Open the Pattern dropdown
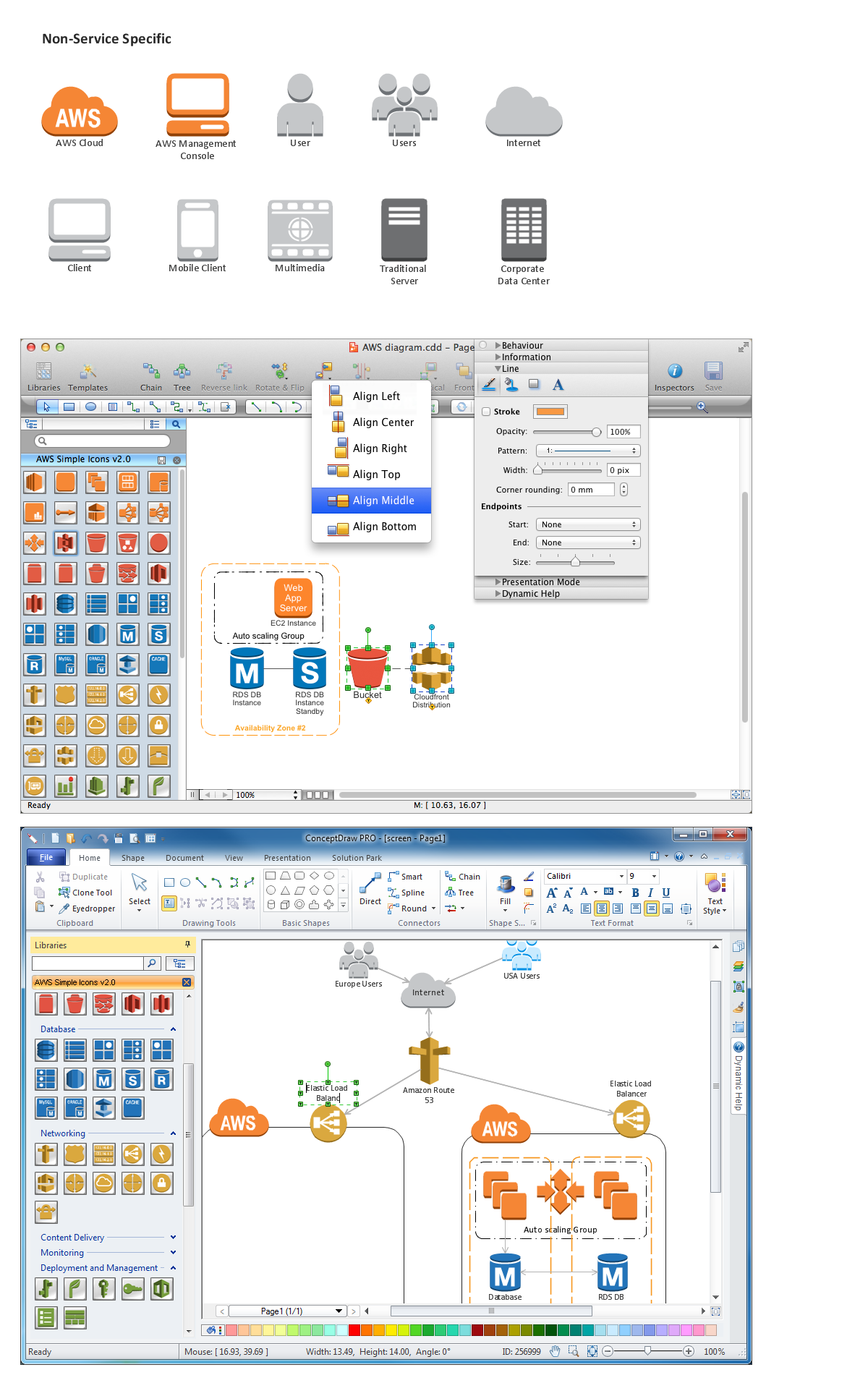The image size is (868, 1396). click(587, 451)
